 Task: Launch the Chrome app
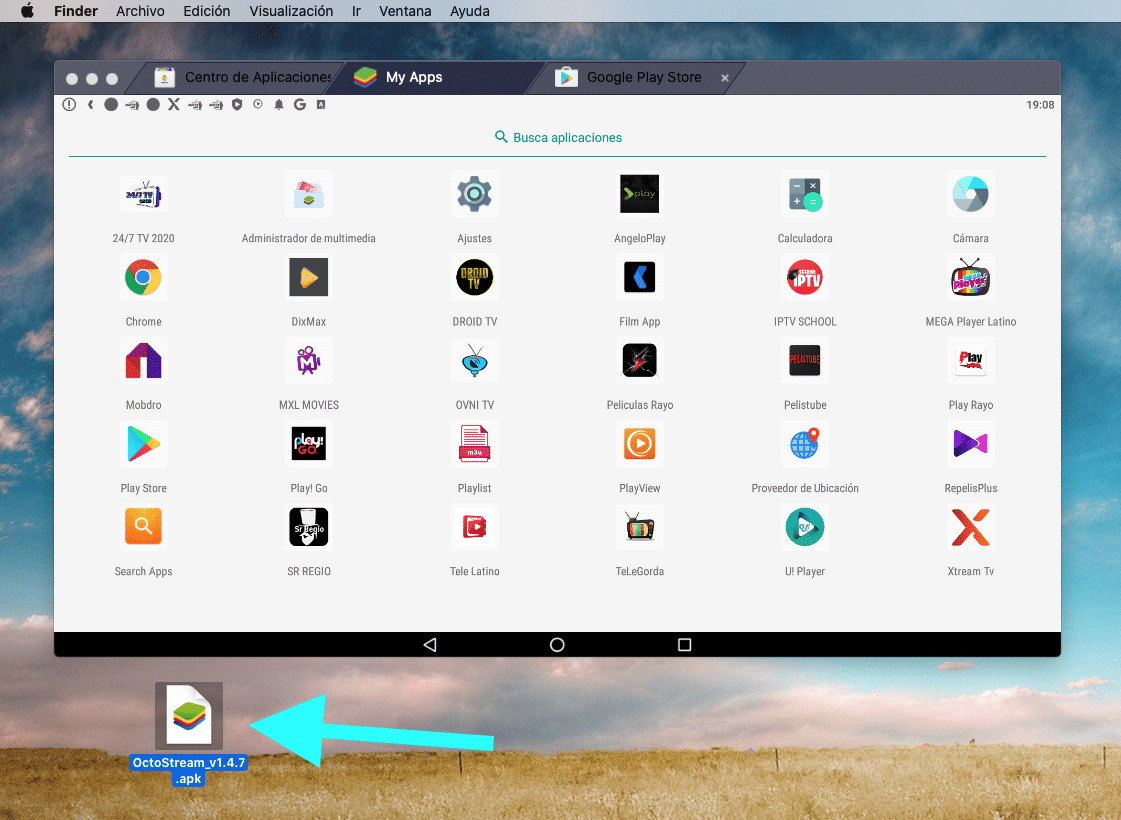click(x=143, y=278)
